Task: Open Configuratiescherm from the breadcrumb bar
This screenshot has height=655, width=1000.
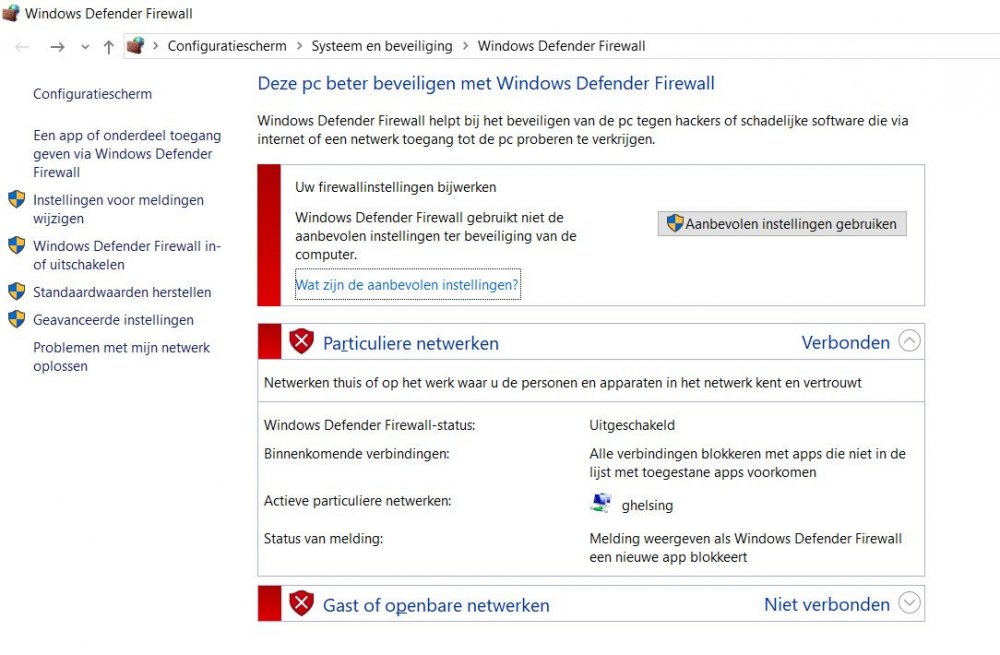Action: (x=227, y=45)
